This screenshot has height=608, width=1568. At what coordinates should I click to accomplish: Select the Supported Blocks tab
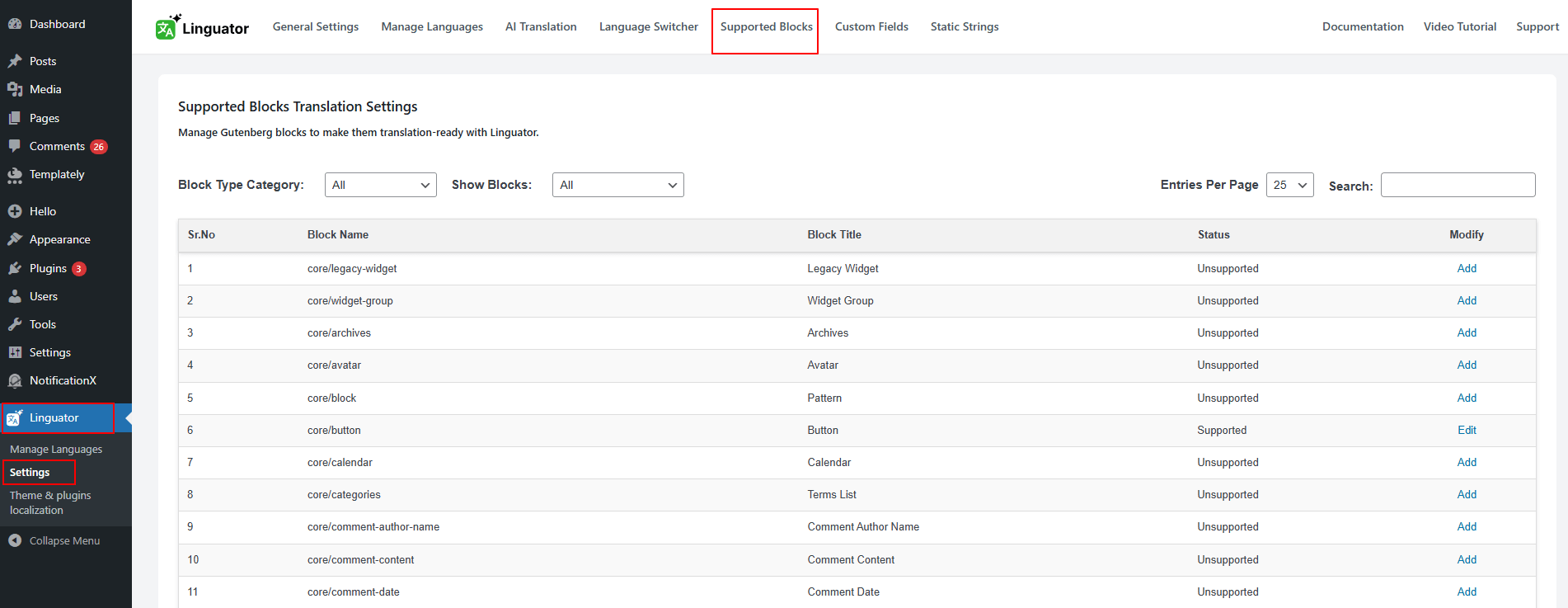click(767, 26)
